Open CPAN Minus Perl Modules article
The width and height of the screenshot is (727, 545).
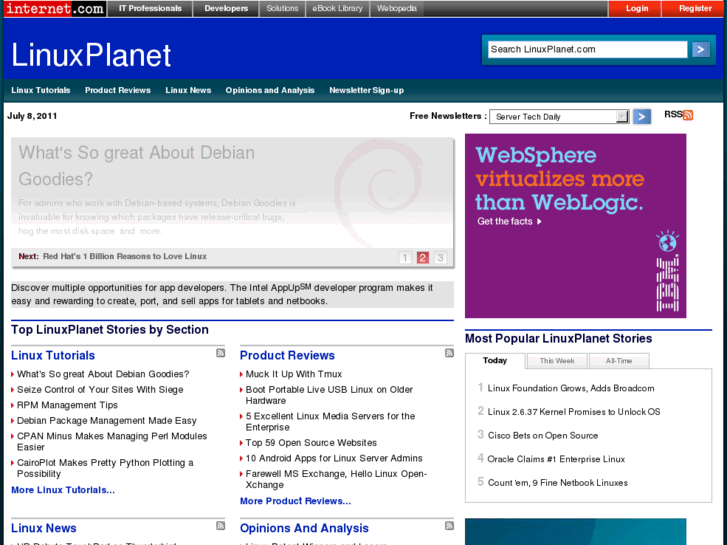pos(112,442)
